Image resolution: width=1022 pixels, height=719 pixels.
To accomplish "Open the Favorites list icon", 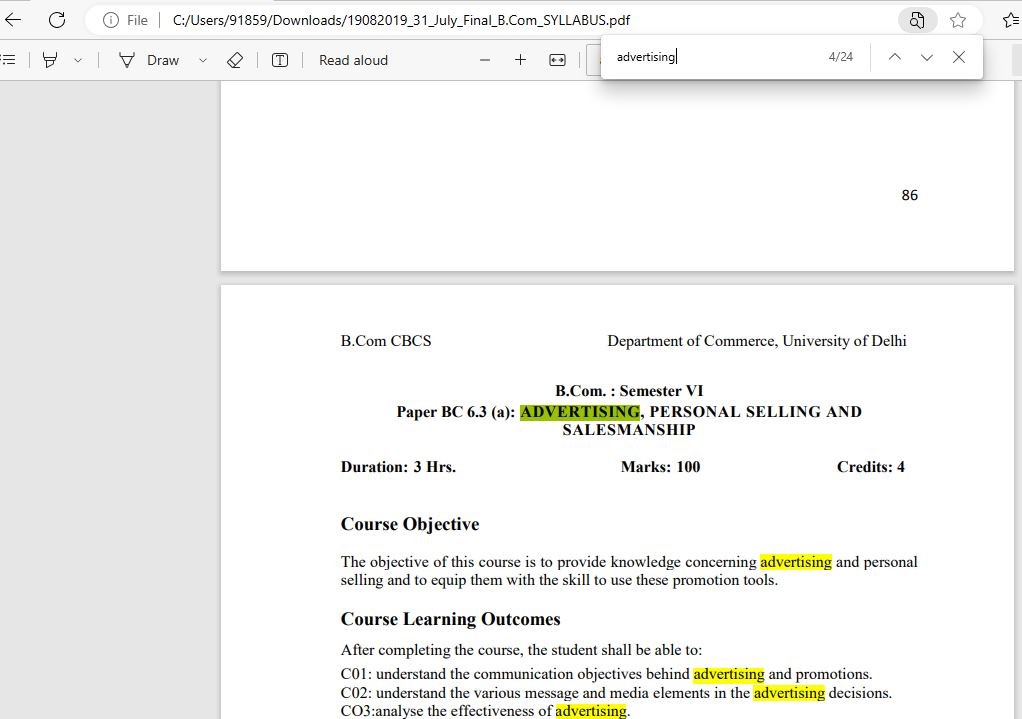I will [x=1011, y=20].
